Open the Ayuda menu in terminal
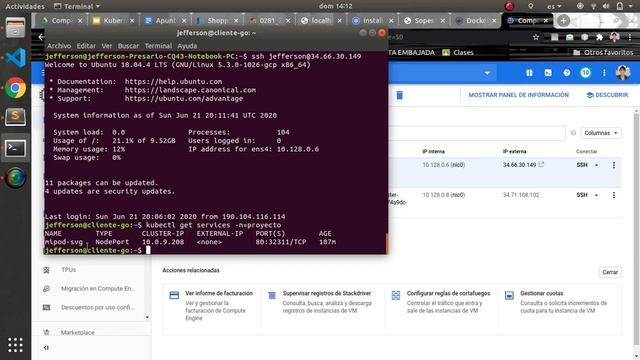The image size is (640, 360). pyautogui.click(x=187, y=46)
